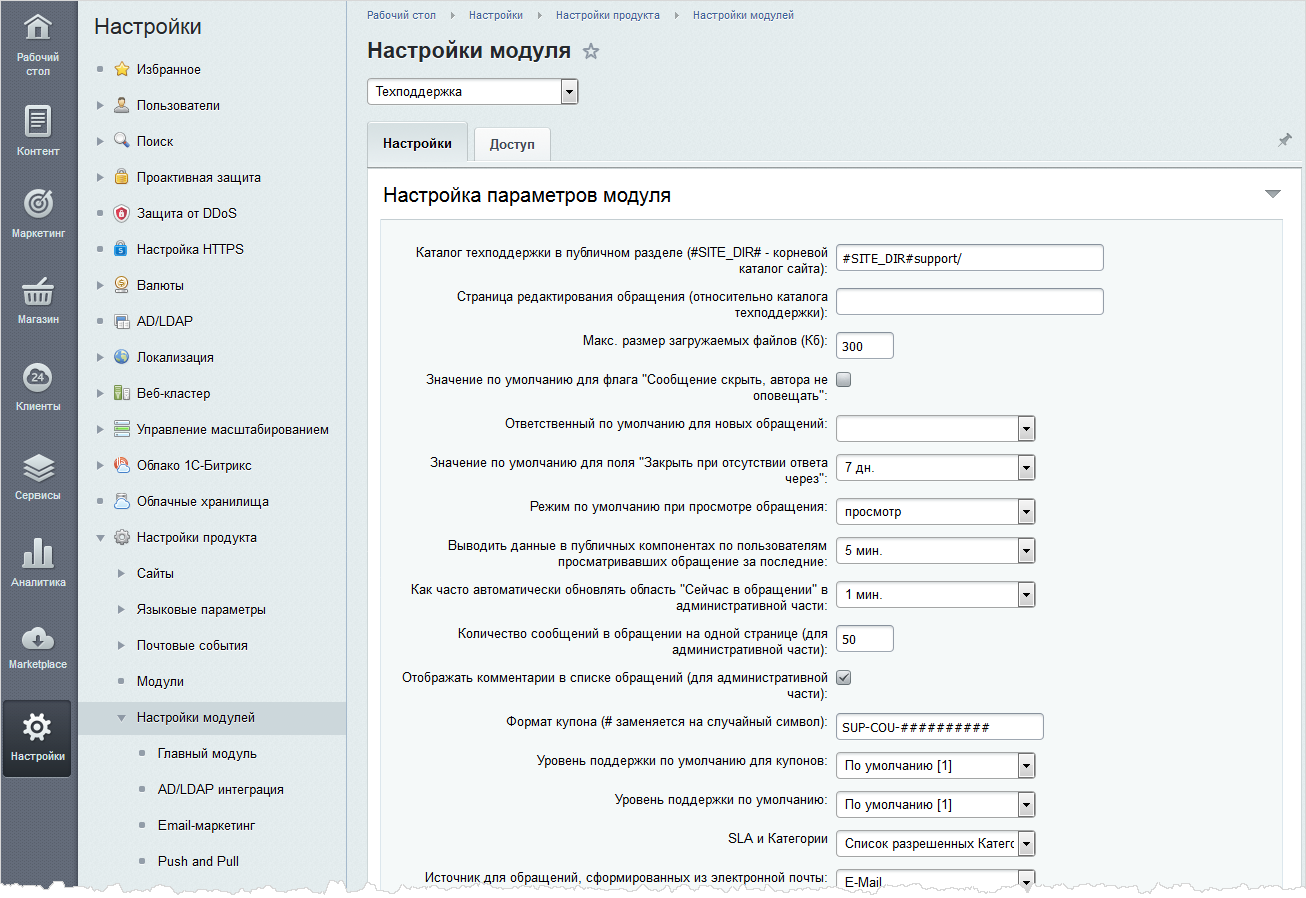The height and width of the screenshot is (898, 1306).
Task: Select Главный модуль in the tree
Action: point(207,753)
